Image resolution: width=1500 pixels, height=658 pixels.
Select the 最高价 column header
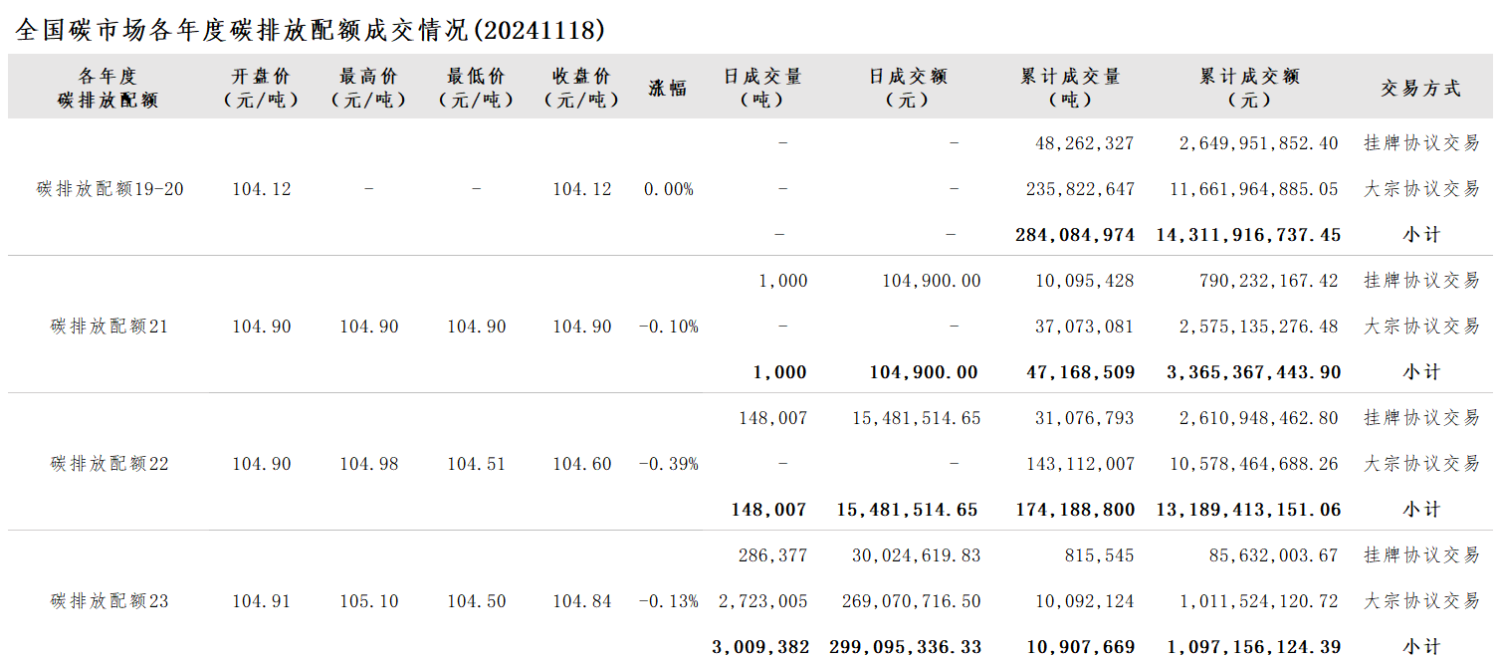click(369, 88)
